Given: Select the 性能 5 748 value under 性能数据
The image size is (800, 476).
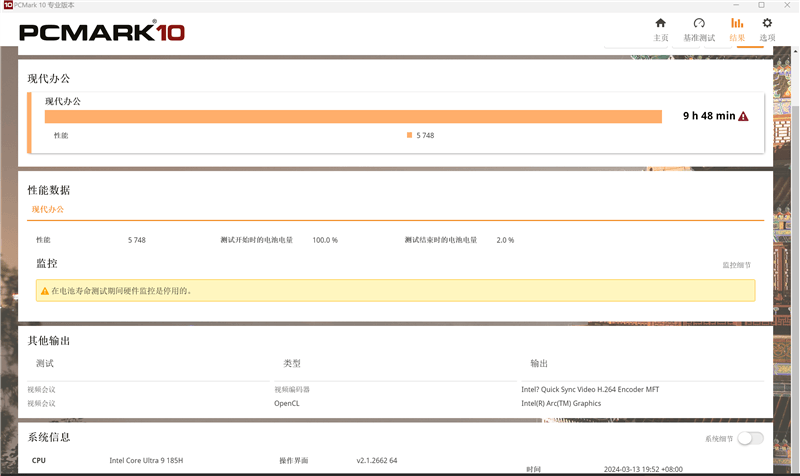Looking at the screenshot, I should tap(137, 240).
